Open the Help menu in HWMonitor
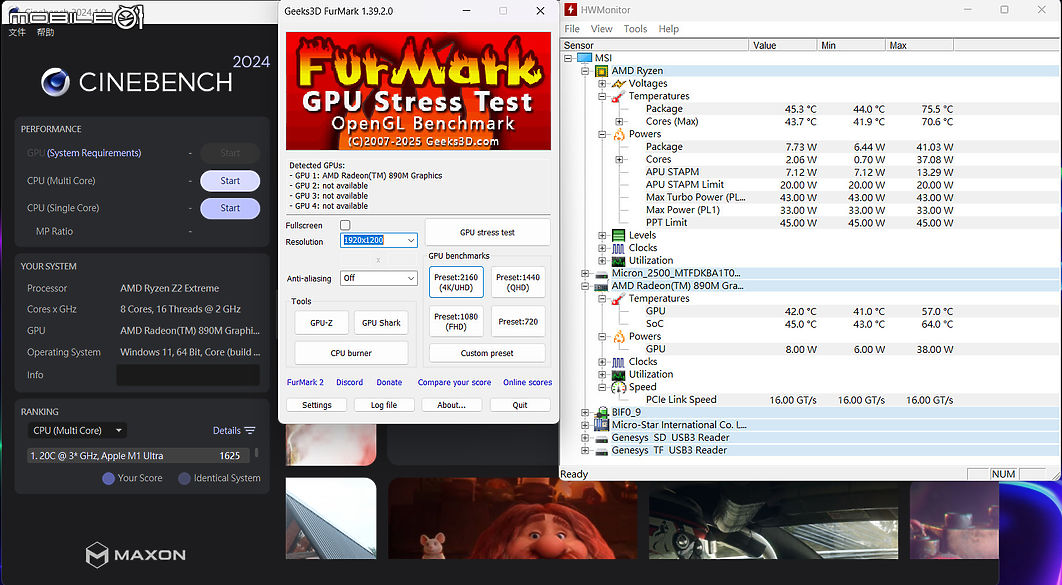1062x585 pixels. 668,29
